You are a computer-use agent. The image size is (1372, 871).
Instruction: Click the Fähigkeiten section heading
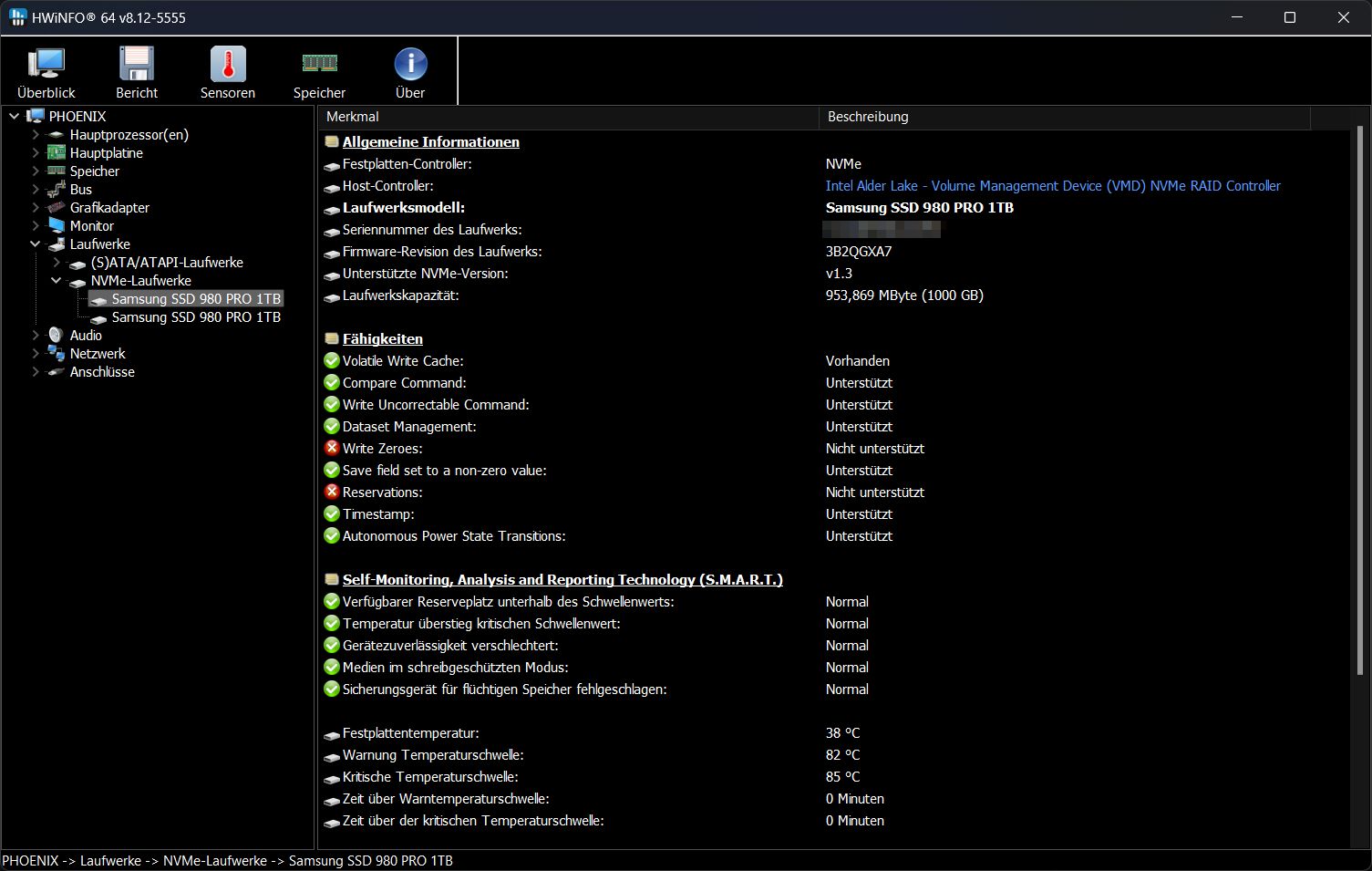(x=383, y=338)
